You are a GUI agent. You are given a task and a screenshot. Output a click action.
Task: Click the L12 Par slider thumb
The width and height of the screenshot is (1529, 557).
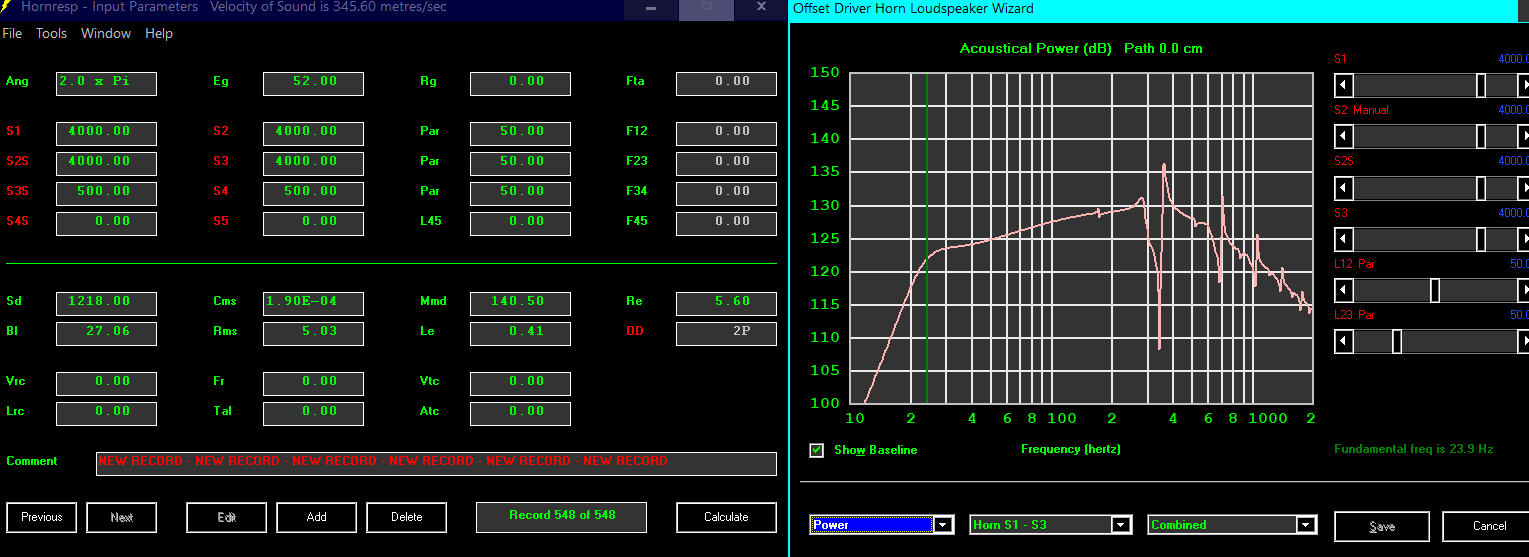tap(1435, 290)
